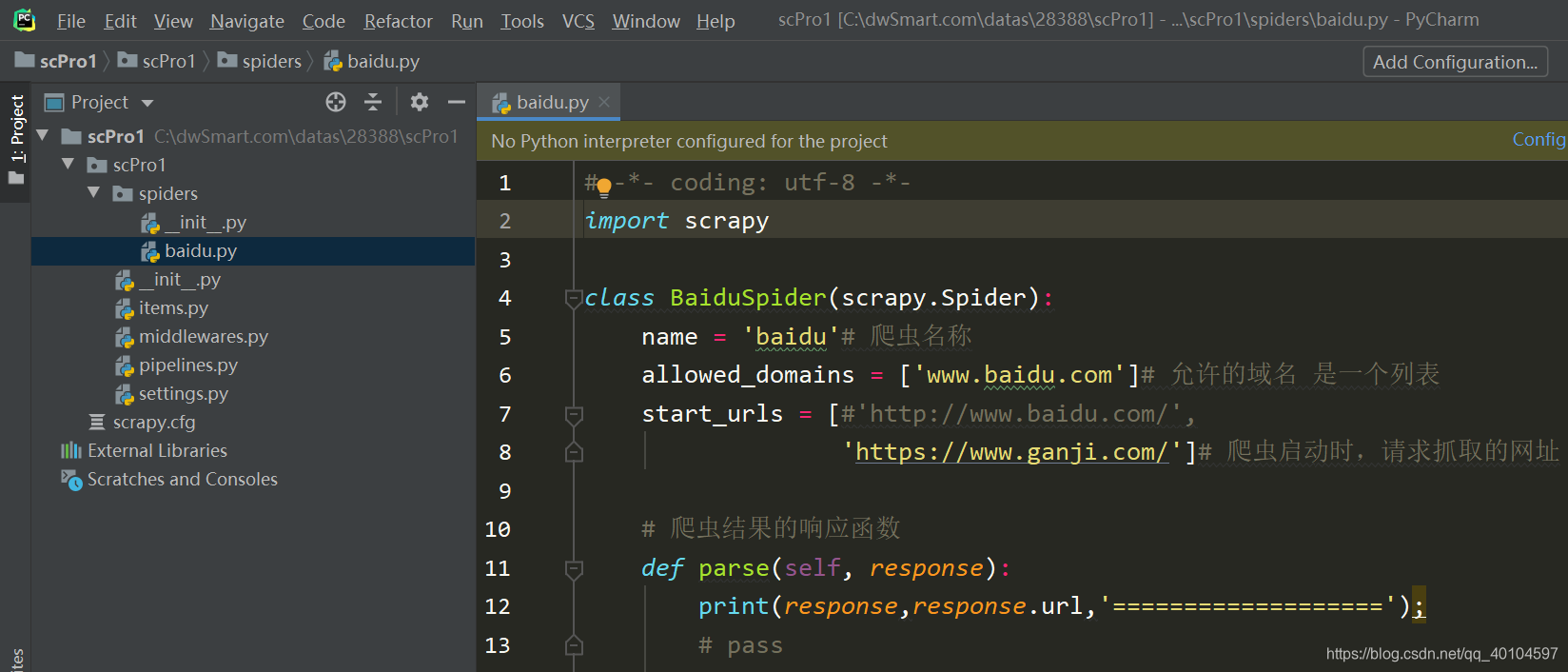Fold the start_urls list at line 7

point(574,415)
